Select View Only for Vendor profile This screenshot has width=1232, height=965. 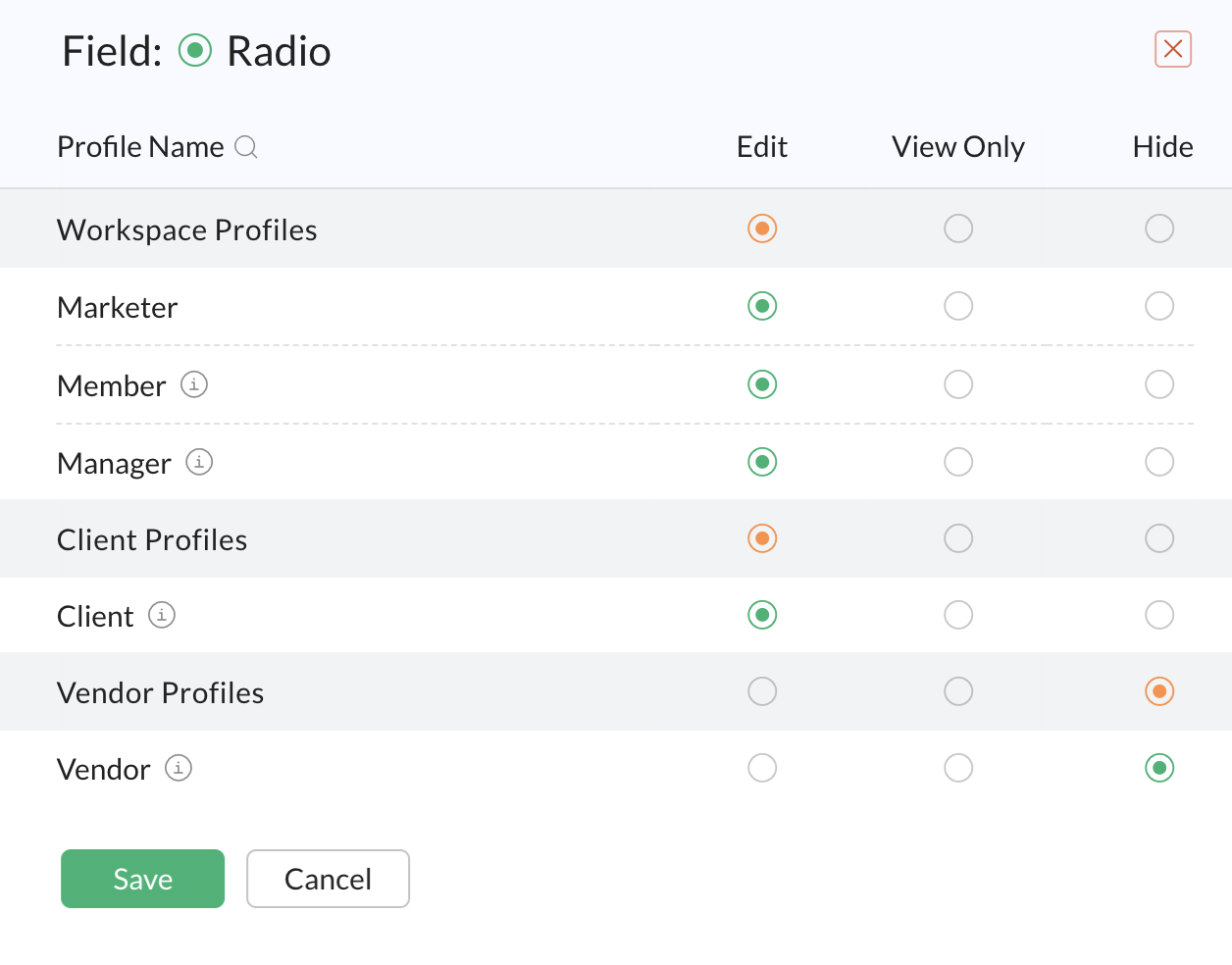tap(958, 768)
